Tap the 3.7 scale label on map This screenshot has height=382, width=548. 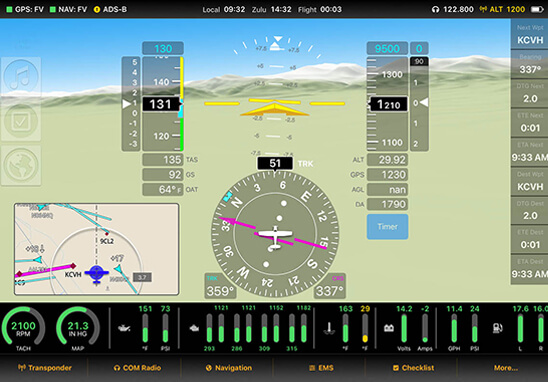pyautogui.click(x=142, y=278)
